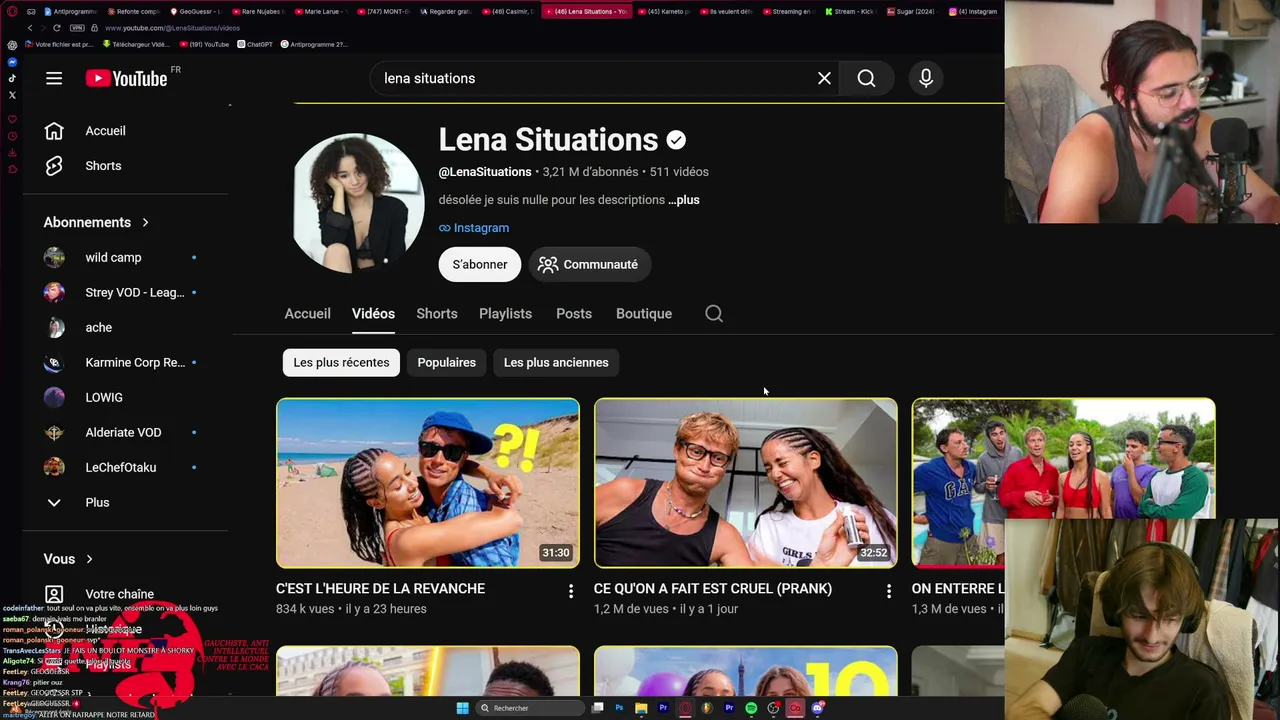Open Accueil in the left sidebar

pos(86,131)
